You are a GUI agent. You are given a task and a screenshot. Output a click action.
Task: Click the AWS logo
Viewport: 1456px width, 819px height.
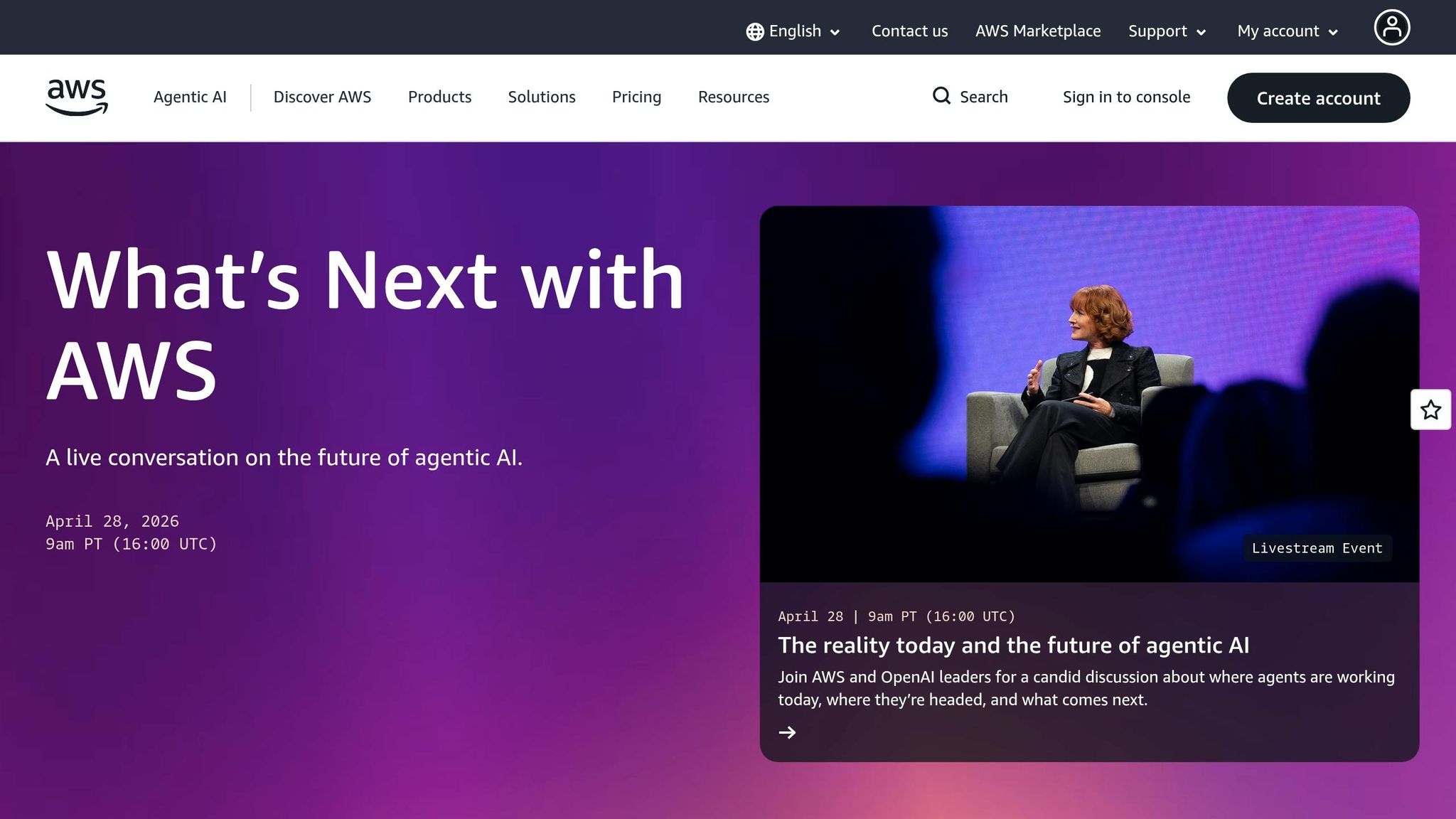77,97
